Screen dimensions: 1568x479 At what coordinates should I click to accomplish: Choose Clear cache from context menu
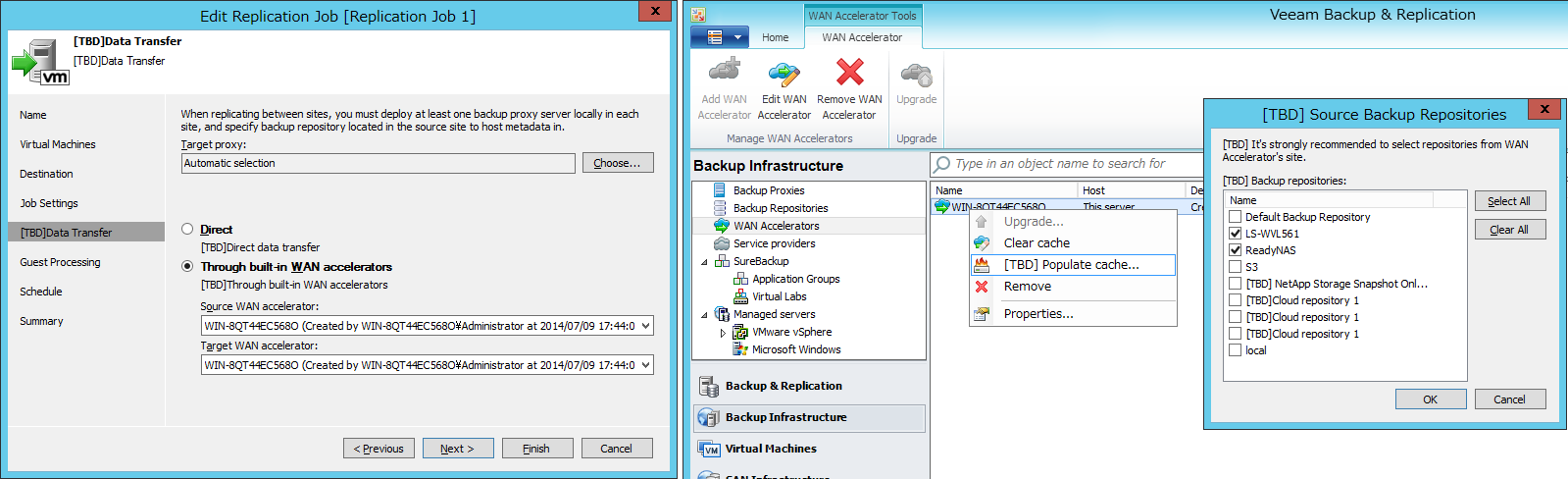pyautogui.click(x=1074, y=243)
